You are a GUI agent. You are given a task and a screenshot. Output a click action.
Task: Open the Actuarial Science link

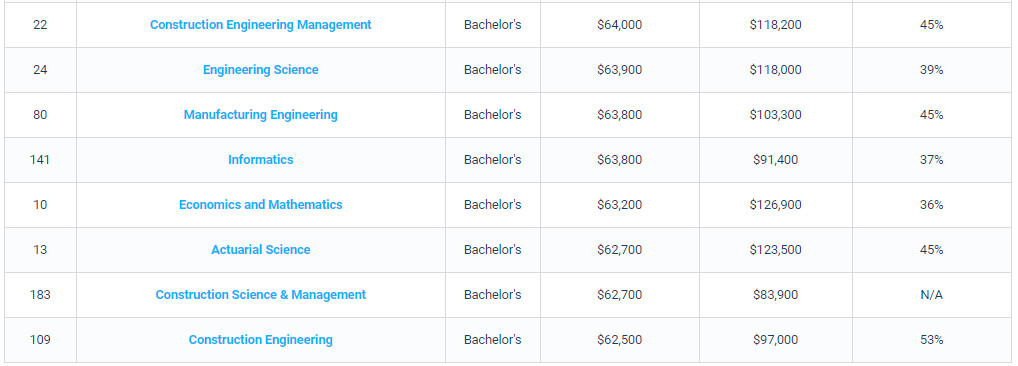pyautogui.click(x=260, y=250)
